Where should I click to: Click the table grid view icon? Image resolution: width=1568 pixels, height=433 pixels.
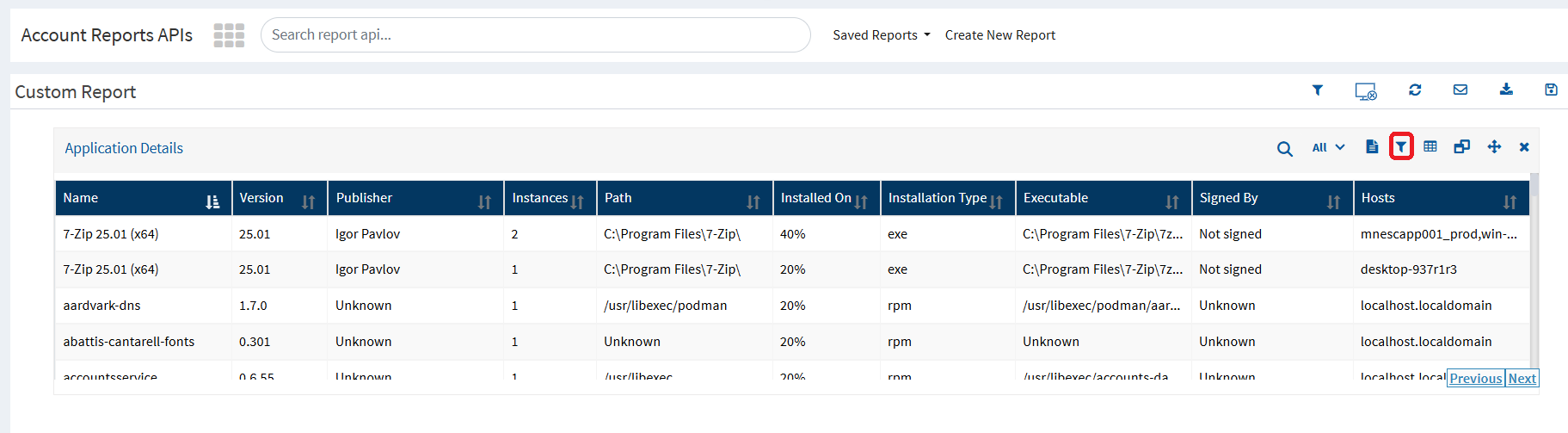point(1430,147)
